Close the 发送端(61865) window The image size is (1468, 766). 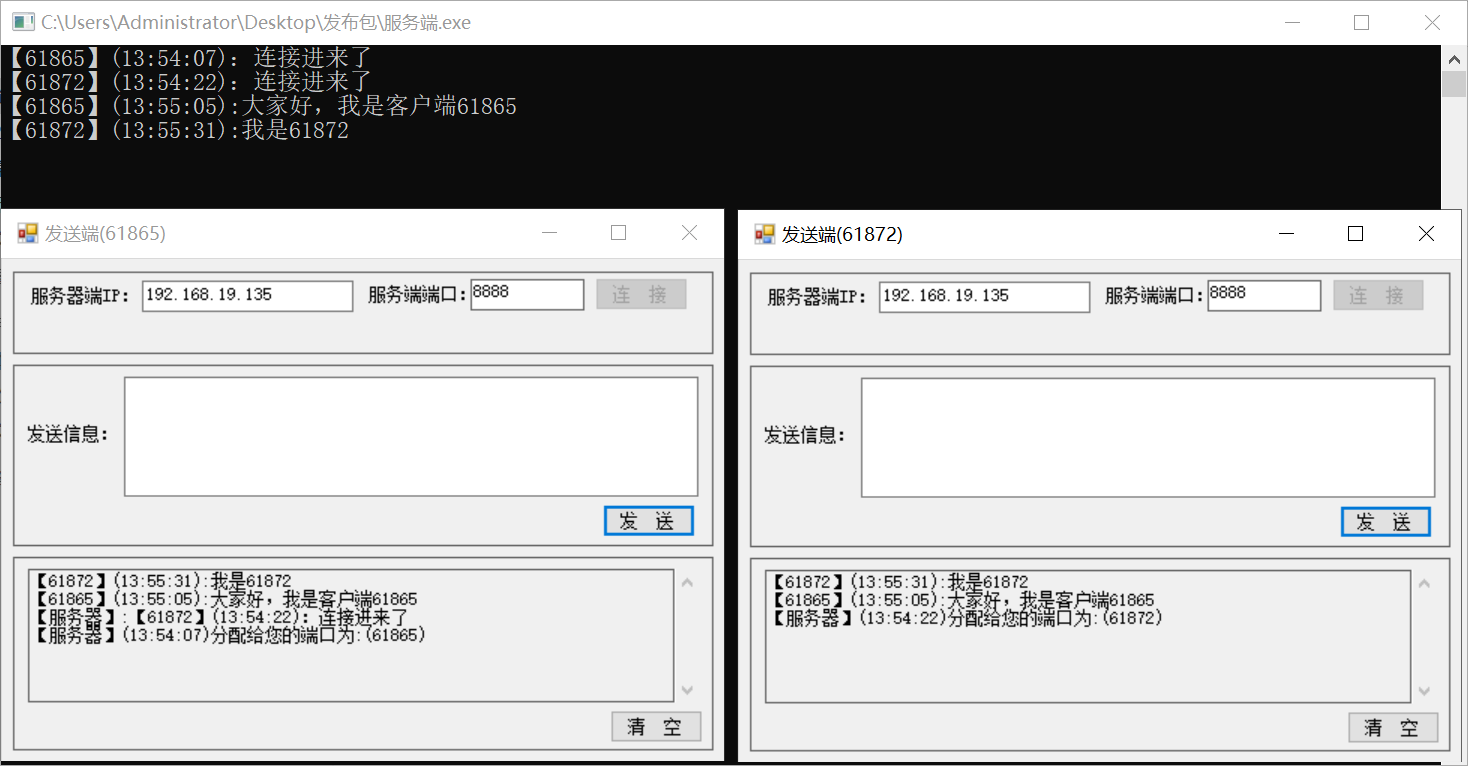coord(689,233)
